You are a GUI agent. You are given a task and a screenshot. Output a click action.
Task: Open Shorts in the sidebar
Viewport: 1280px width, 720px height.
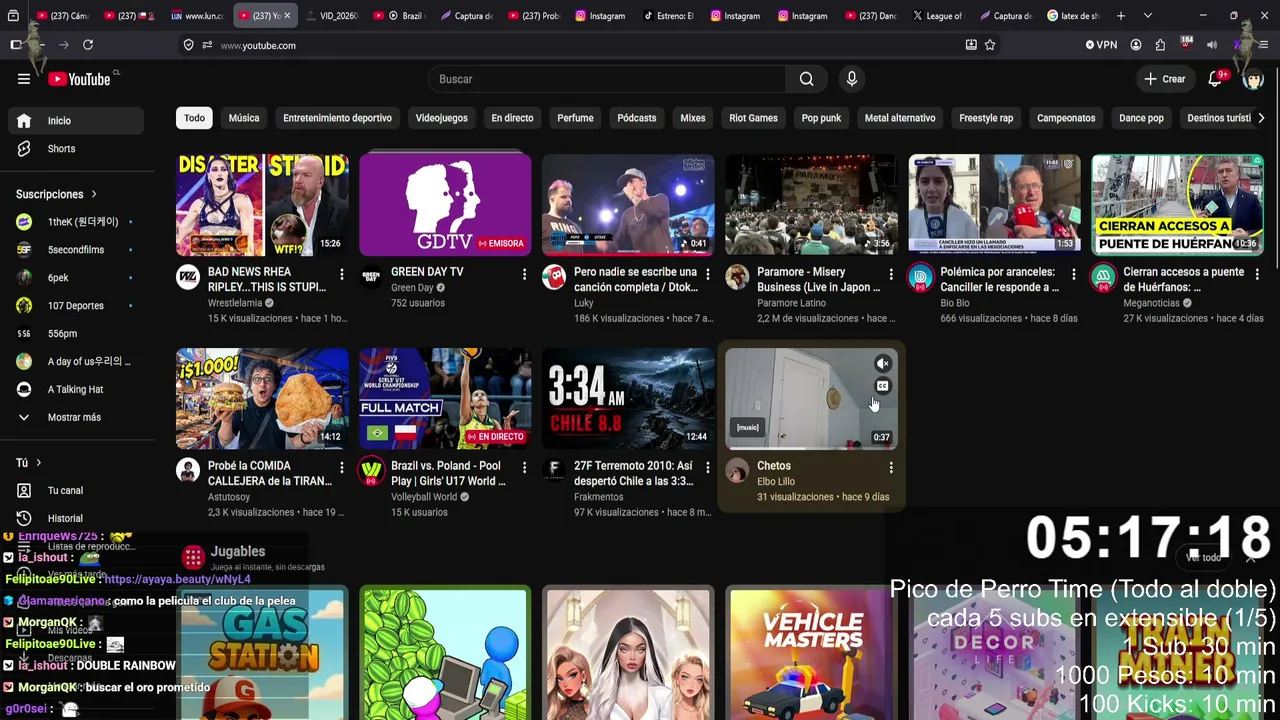(76, 149)
